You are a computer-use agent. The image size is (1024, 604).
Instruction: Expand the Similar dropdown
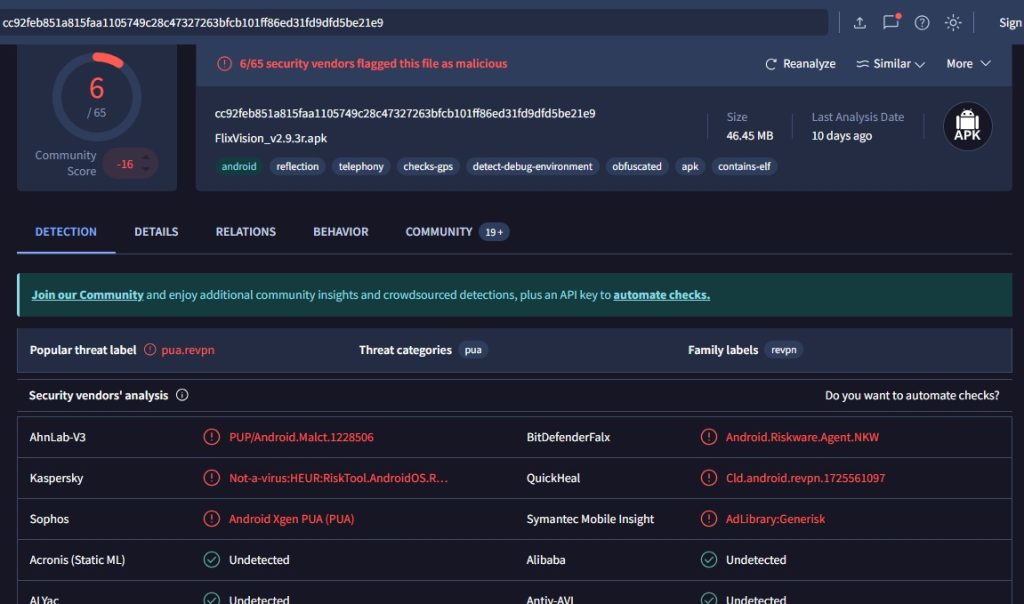click(889, 63)
